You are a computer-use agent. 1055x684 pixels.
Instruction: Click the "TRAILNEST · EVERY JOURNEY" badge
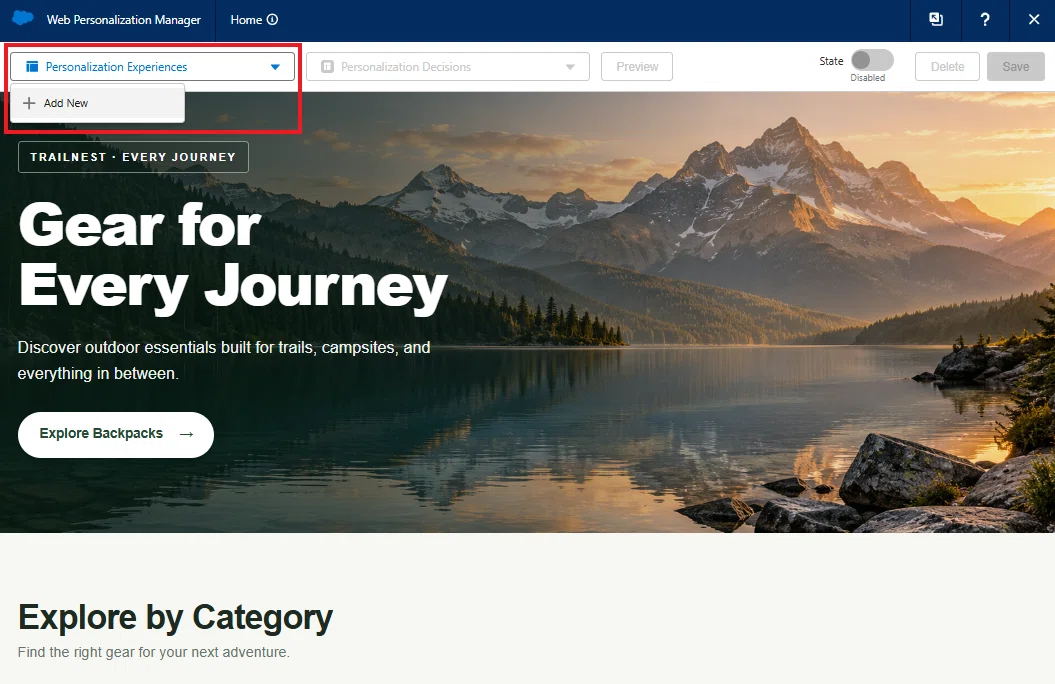(x=133, y=157)
